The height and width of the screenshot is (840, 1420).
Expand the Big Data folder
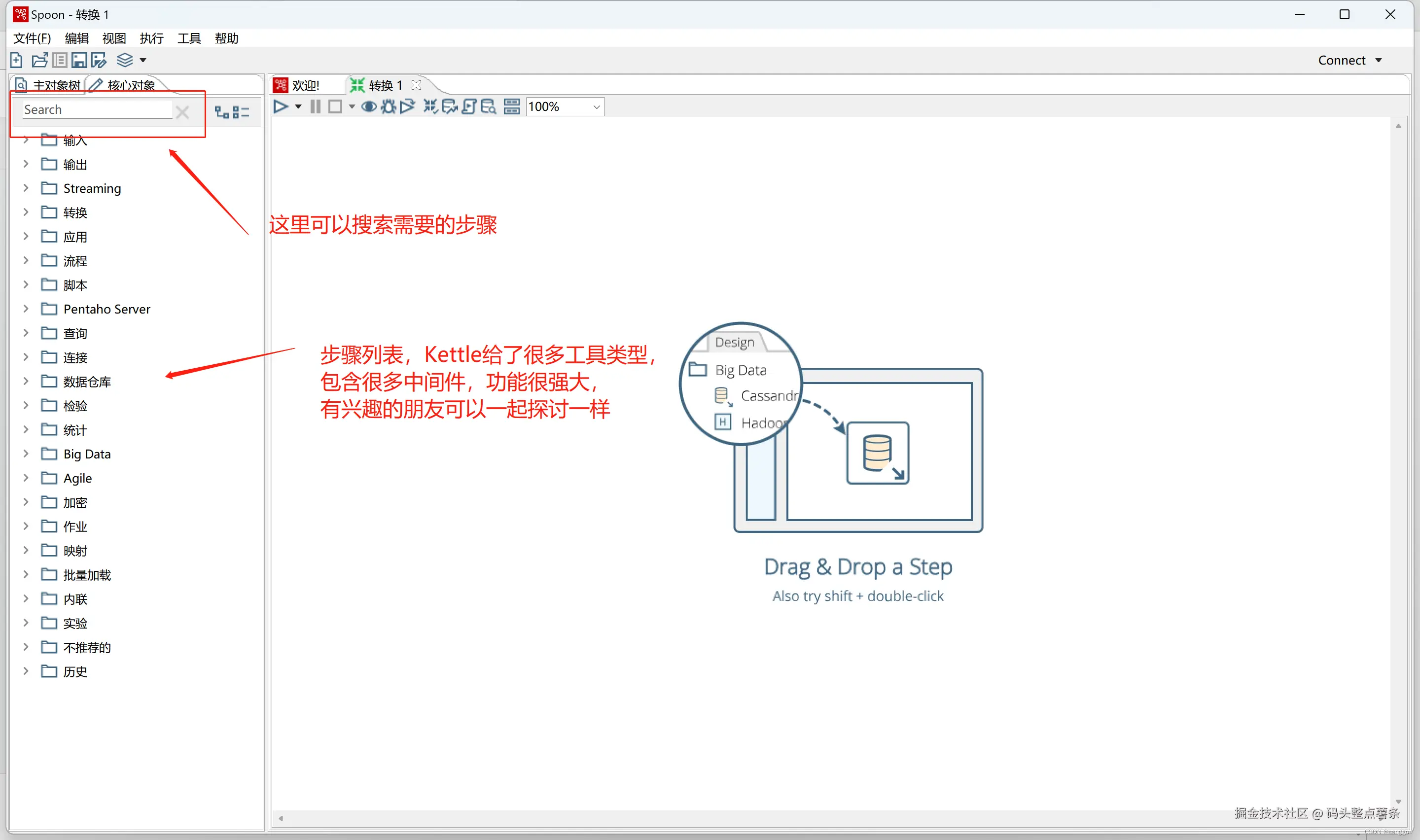26,454
